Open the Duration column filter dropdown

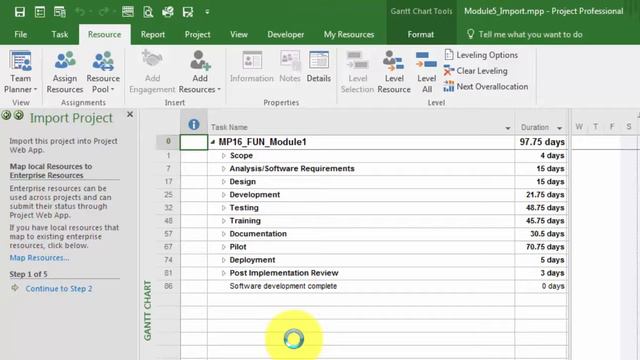(559, 128)
